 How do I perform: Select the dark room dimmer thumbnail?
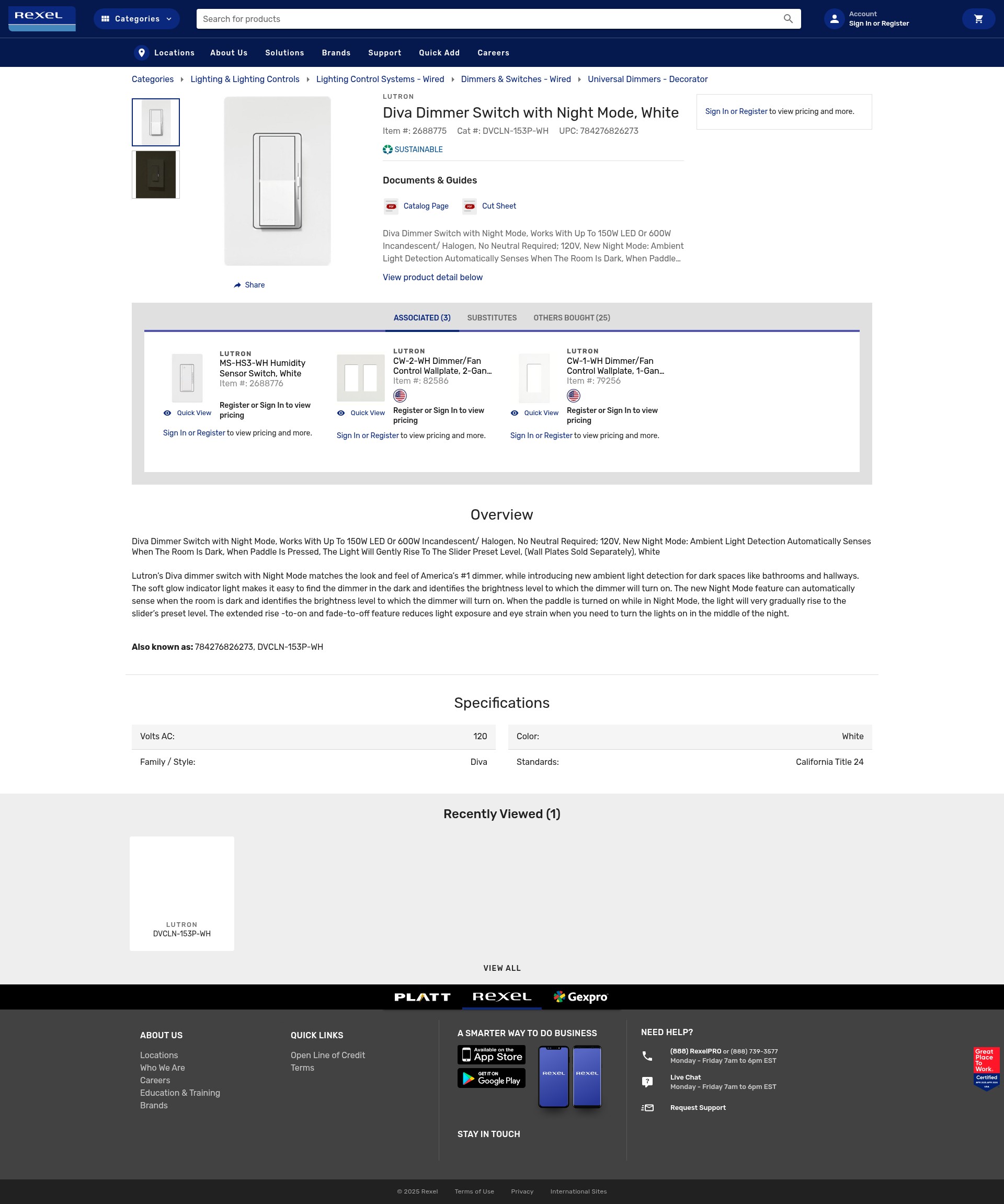156,175
